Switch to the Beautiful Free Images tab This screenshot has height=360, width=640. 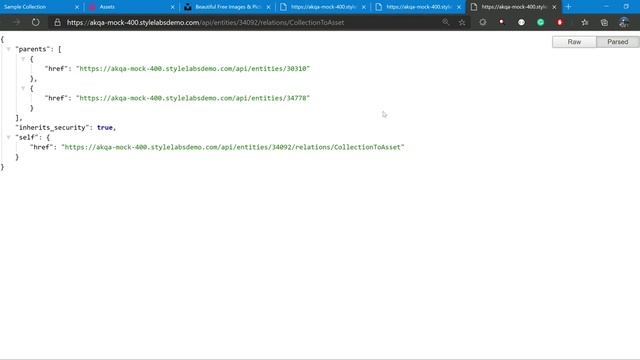point(227,7)
